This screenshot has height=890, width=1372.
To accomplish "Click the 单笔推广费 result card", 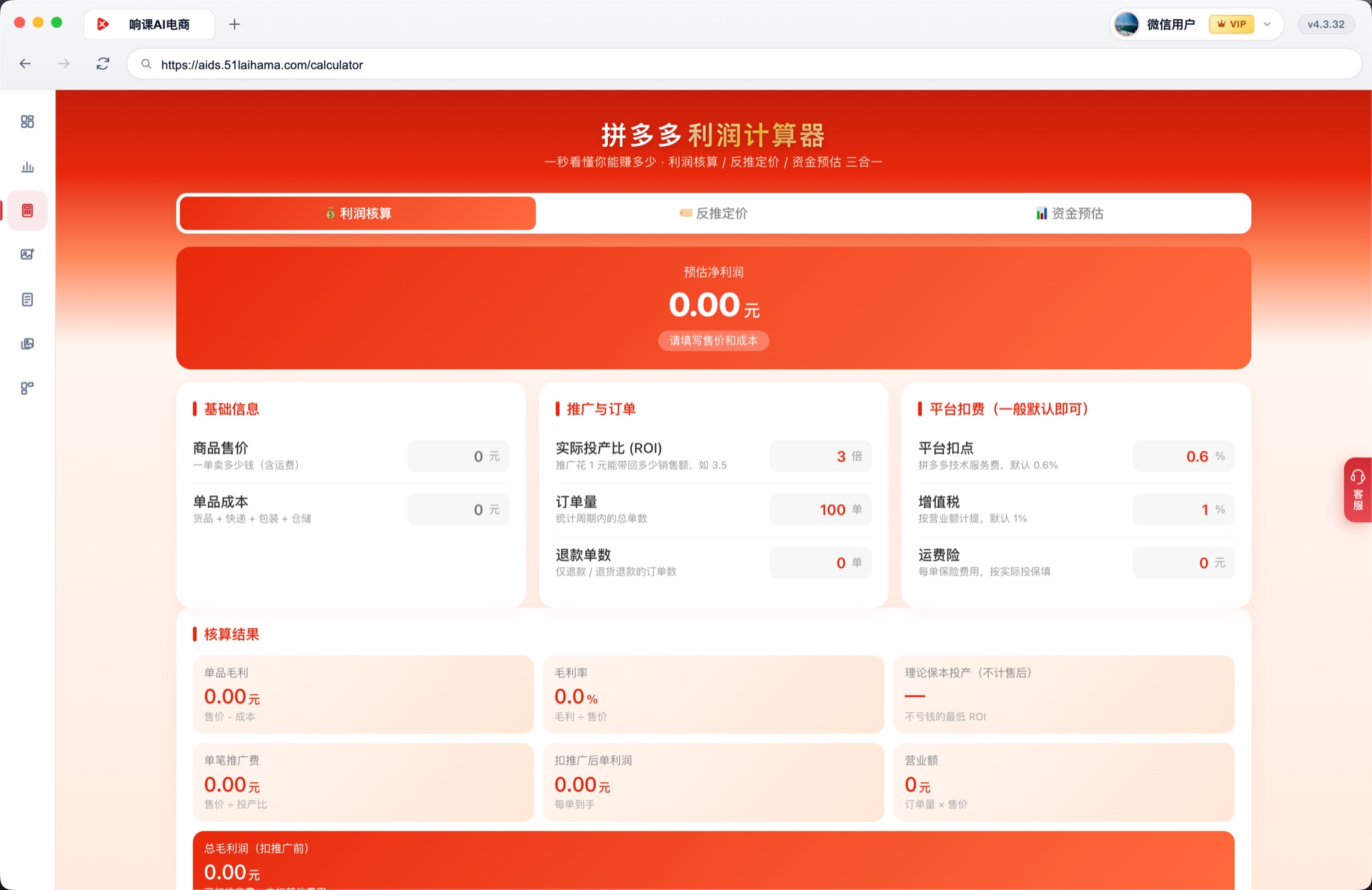I will 363,782.
